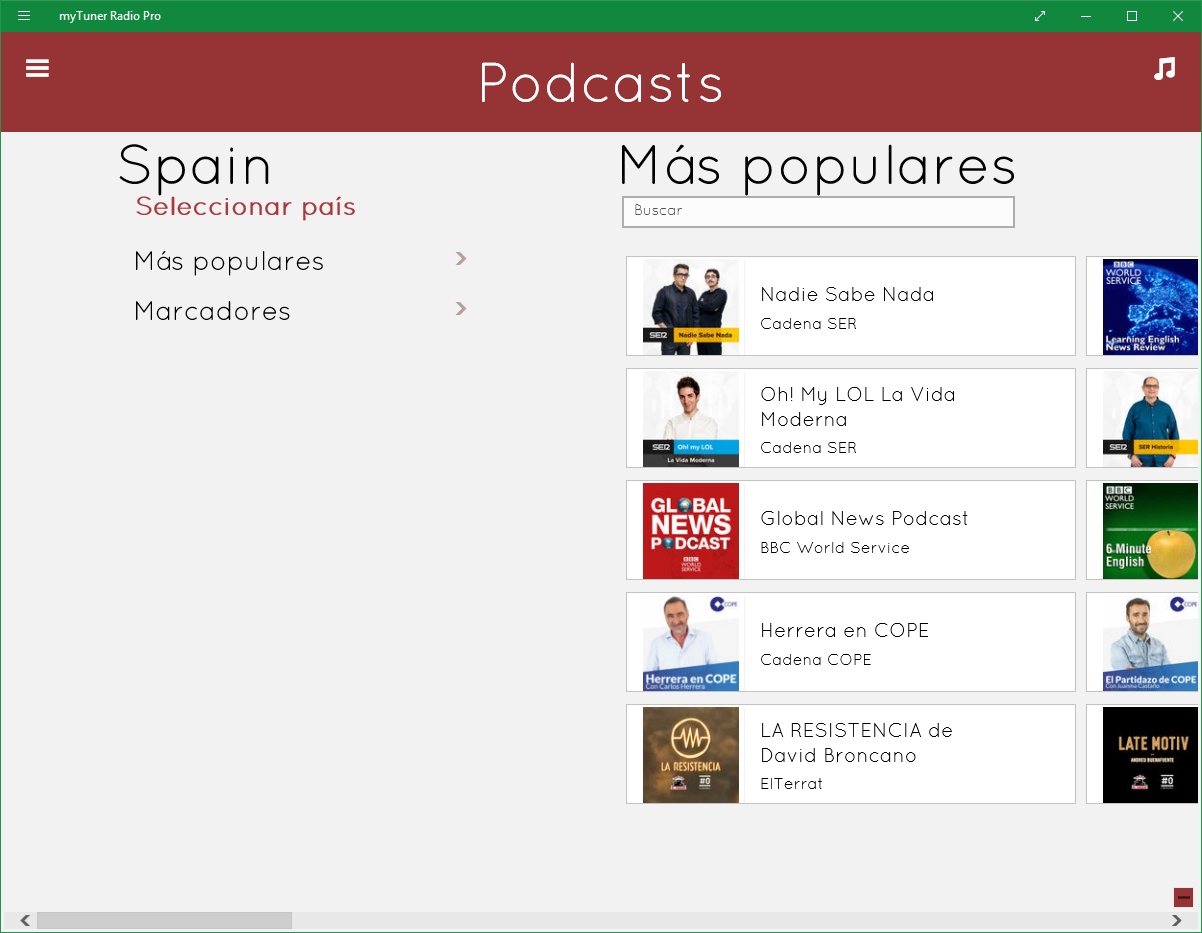Click the horizontal scrollbar thumb
Image resolution: width=1202 pixels, height=933 pixels.
pyautogui.click(x=164, y=920)
